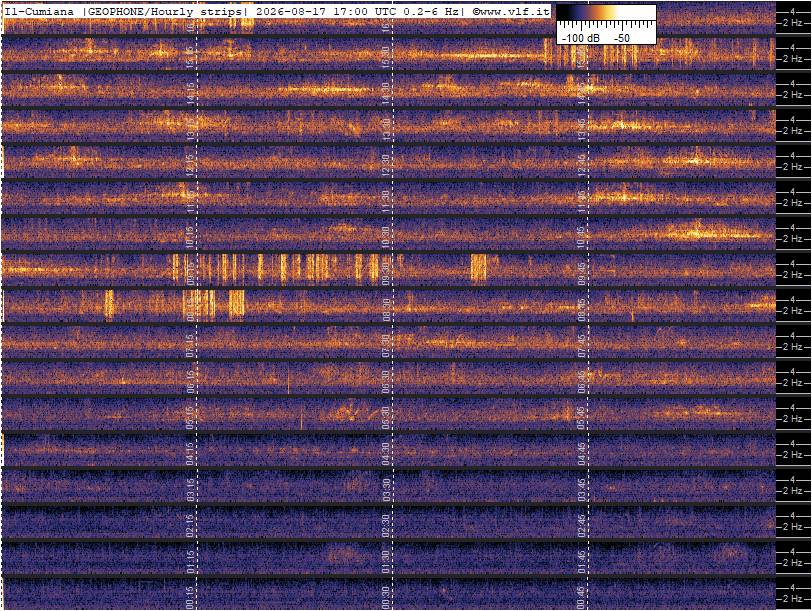
Task: Click the '4' axis tick of the 12:xx strip
Action: coord(793,155)
